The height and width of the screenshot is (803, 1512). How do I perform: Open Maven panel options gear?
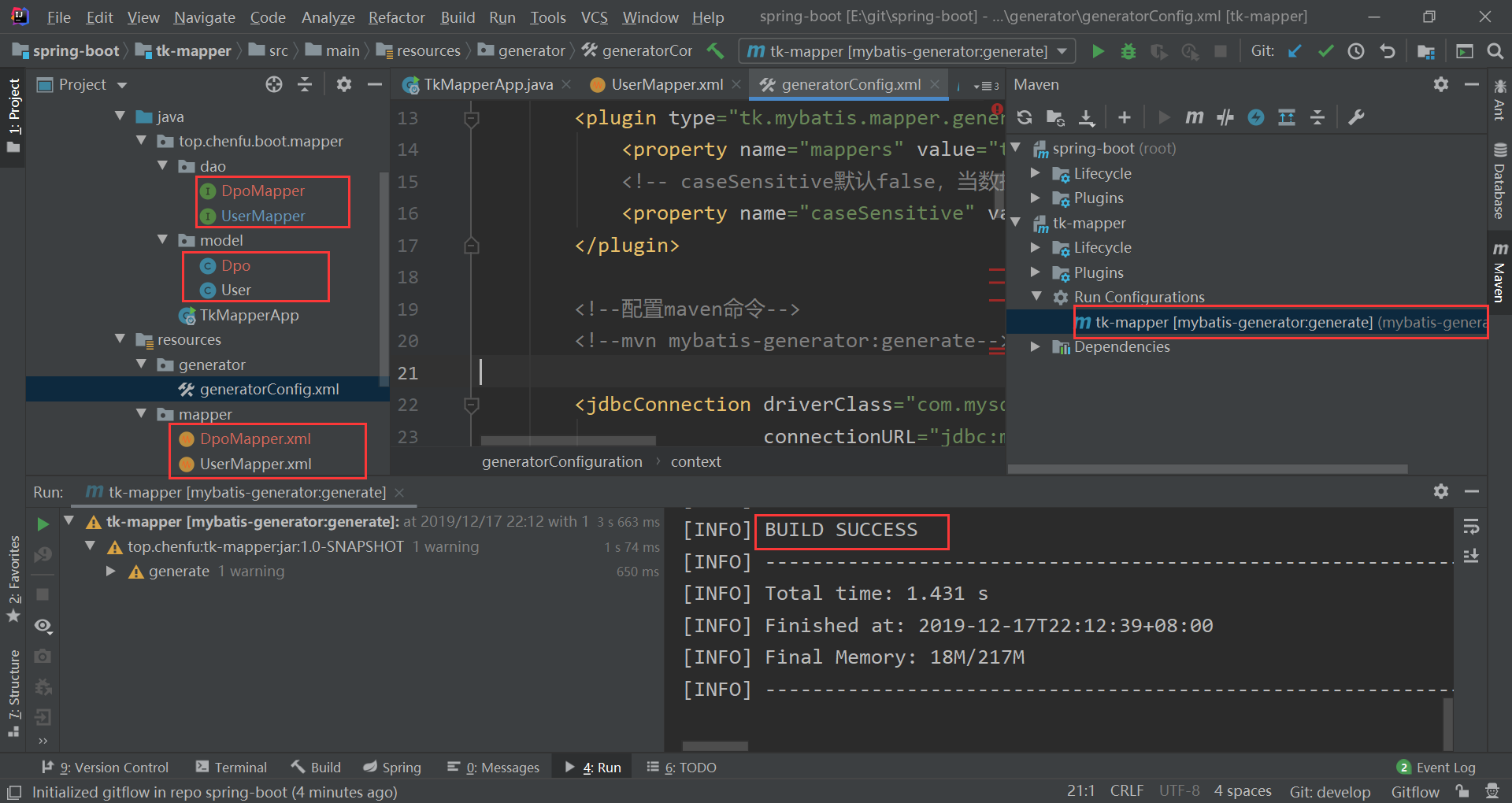tap(1441, 84)
